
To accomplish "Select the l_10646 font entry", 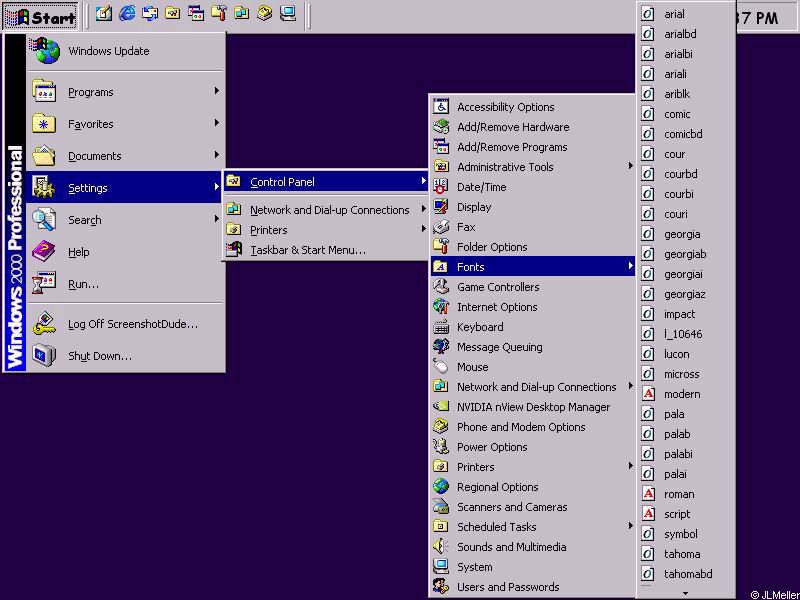I will tap(686, 334).
